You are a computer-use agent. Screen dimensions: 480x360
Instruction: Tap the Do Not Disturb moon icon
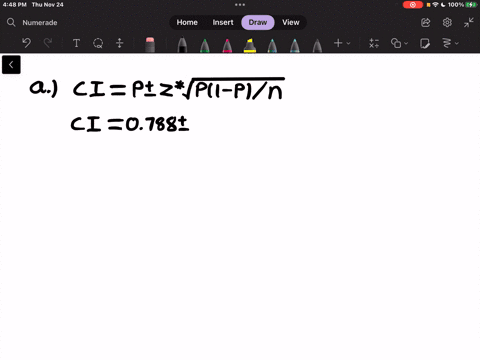(443, 5)
